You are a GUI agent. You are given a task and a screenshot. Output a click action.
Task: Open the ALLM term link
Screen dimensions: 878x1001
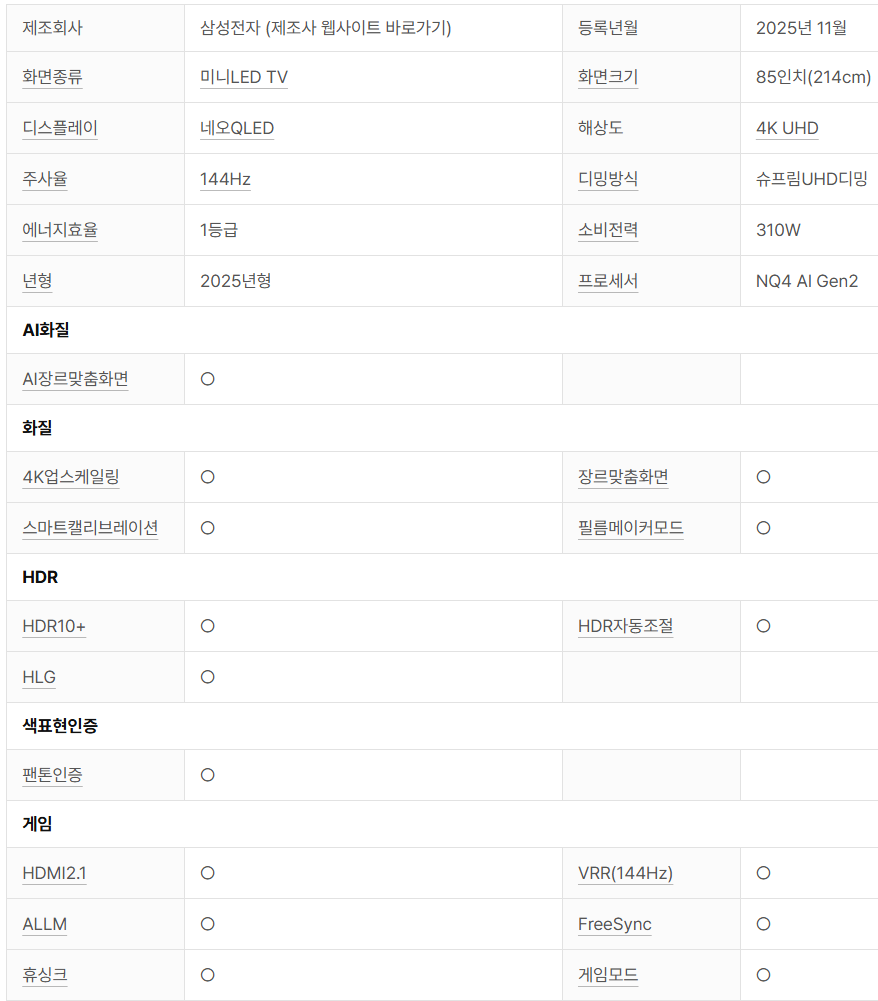[45, 924]
